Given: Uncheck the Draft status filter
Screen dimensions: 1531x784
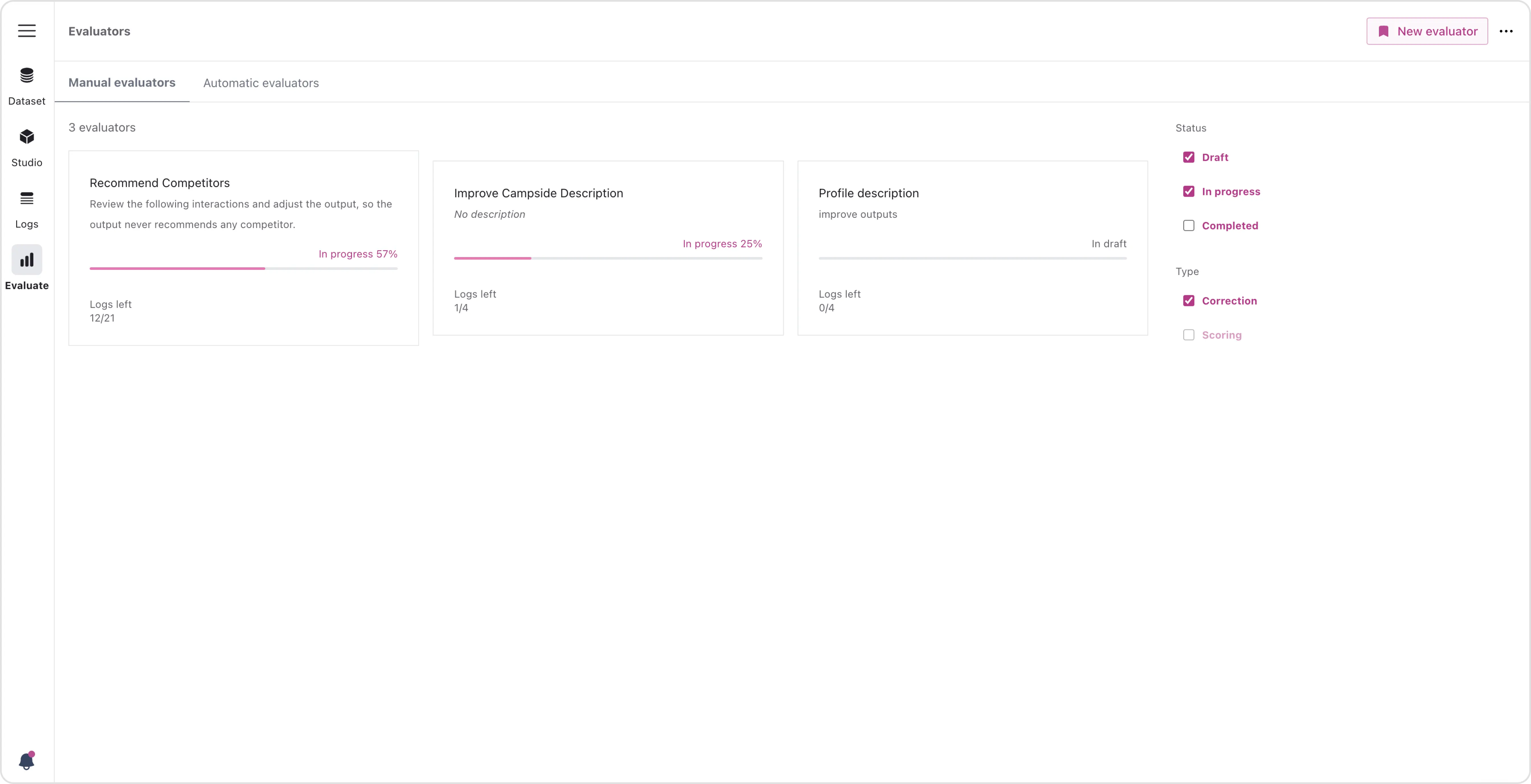Looking at the screenshot, I should click(x=1189, y=157).
